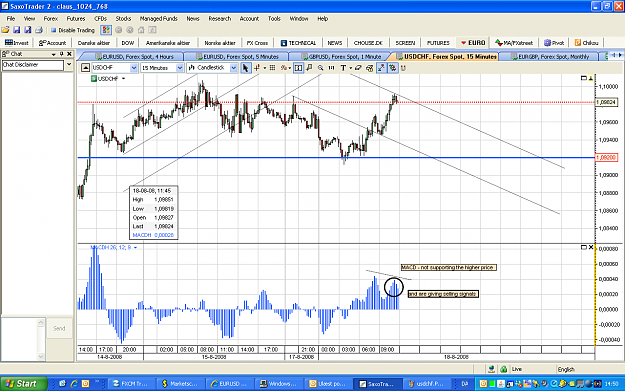Click the English language status text
This screenshot has height=391, width=625.
566,369
